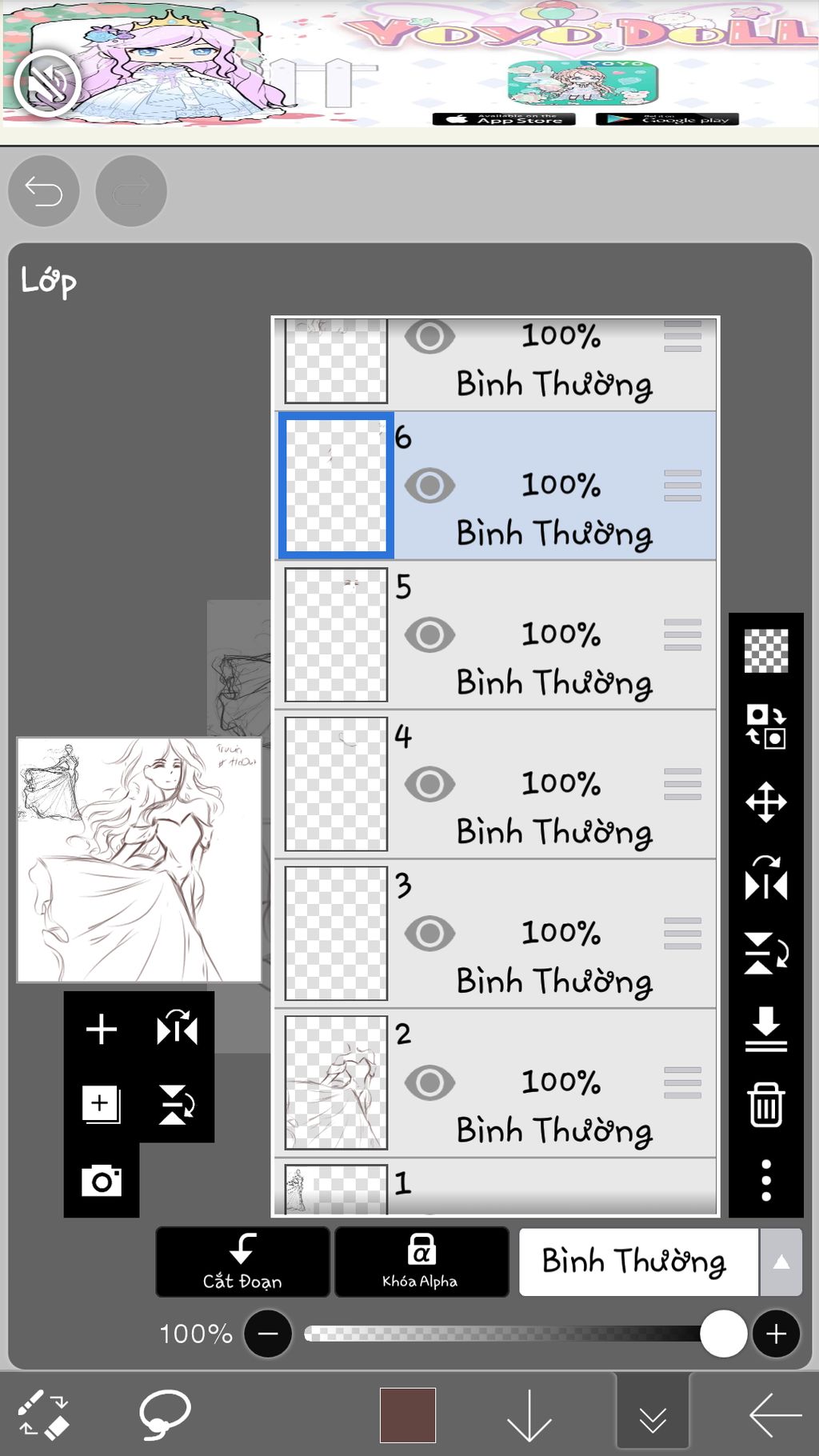Click the Cắt Đoạn clipping button
This screenshot has height=1456, width=819.
242,1262
